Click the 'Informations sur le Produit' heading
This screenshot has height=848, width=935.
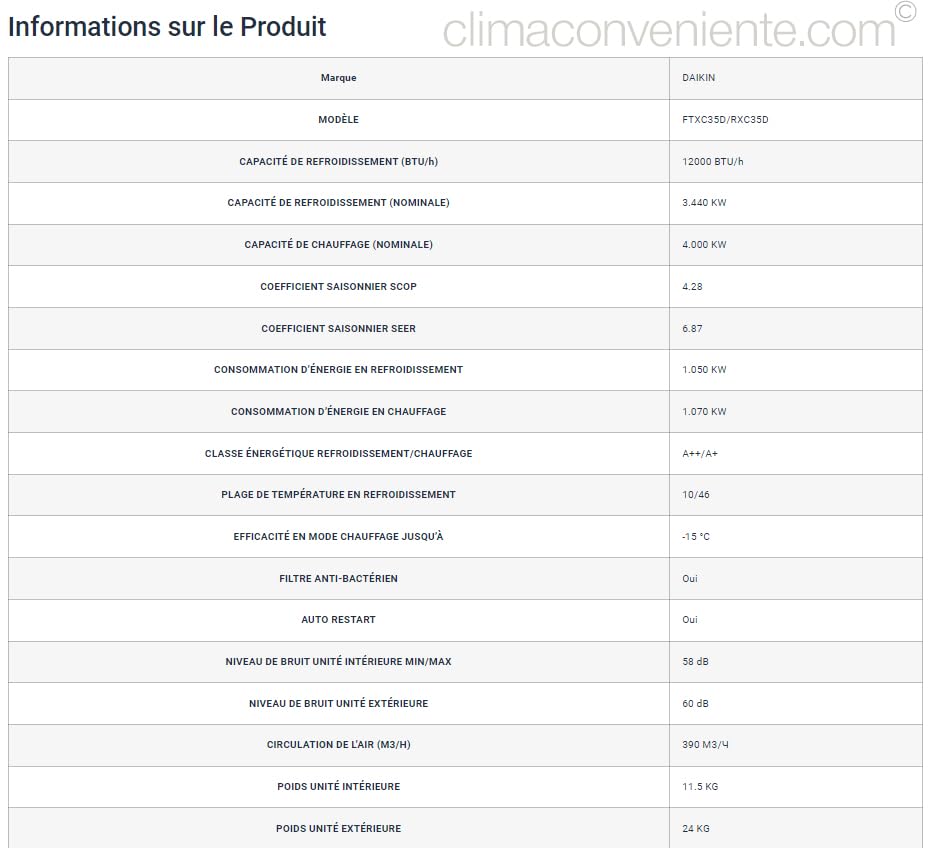[167, 26]
